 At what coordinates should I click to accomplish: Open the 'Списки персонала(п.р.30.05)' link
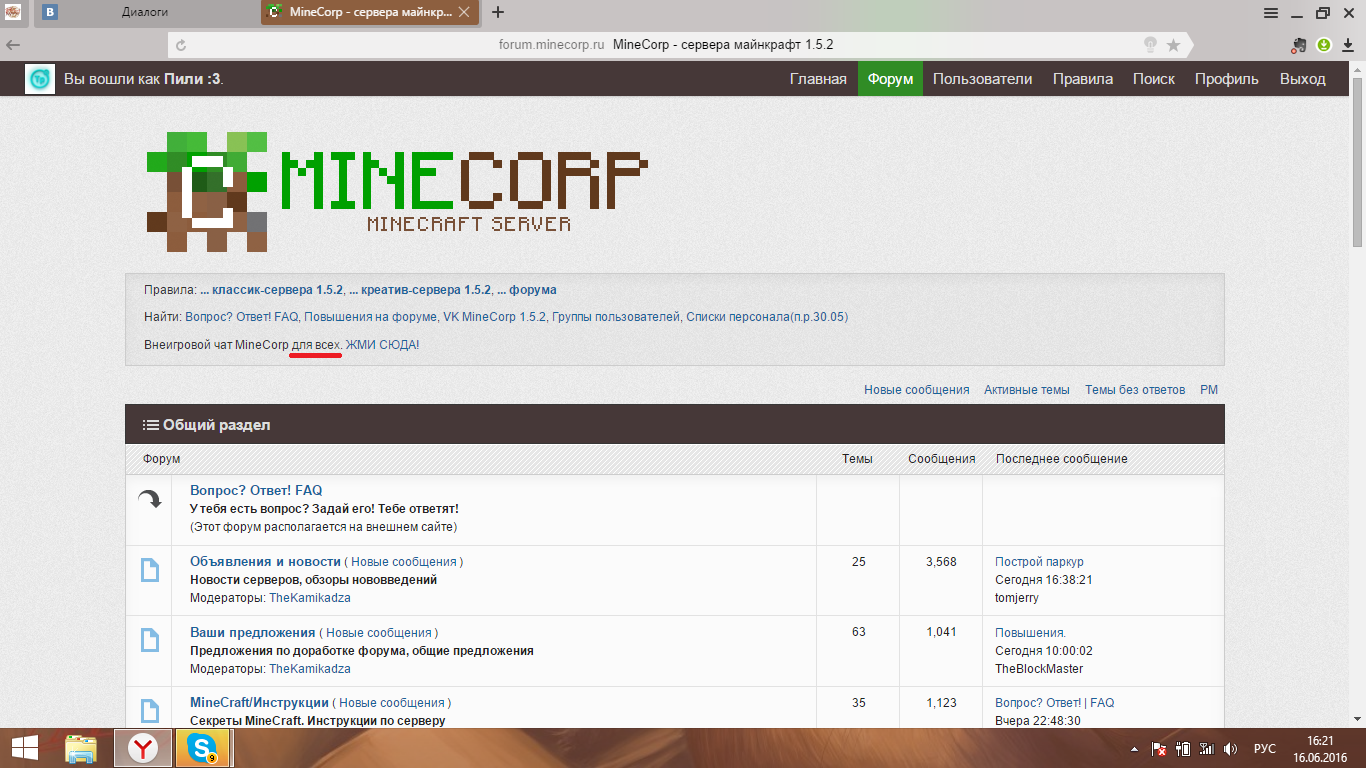tap(766, 317)
